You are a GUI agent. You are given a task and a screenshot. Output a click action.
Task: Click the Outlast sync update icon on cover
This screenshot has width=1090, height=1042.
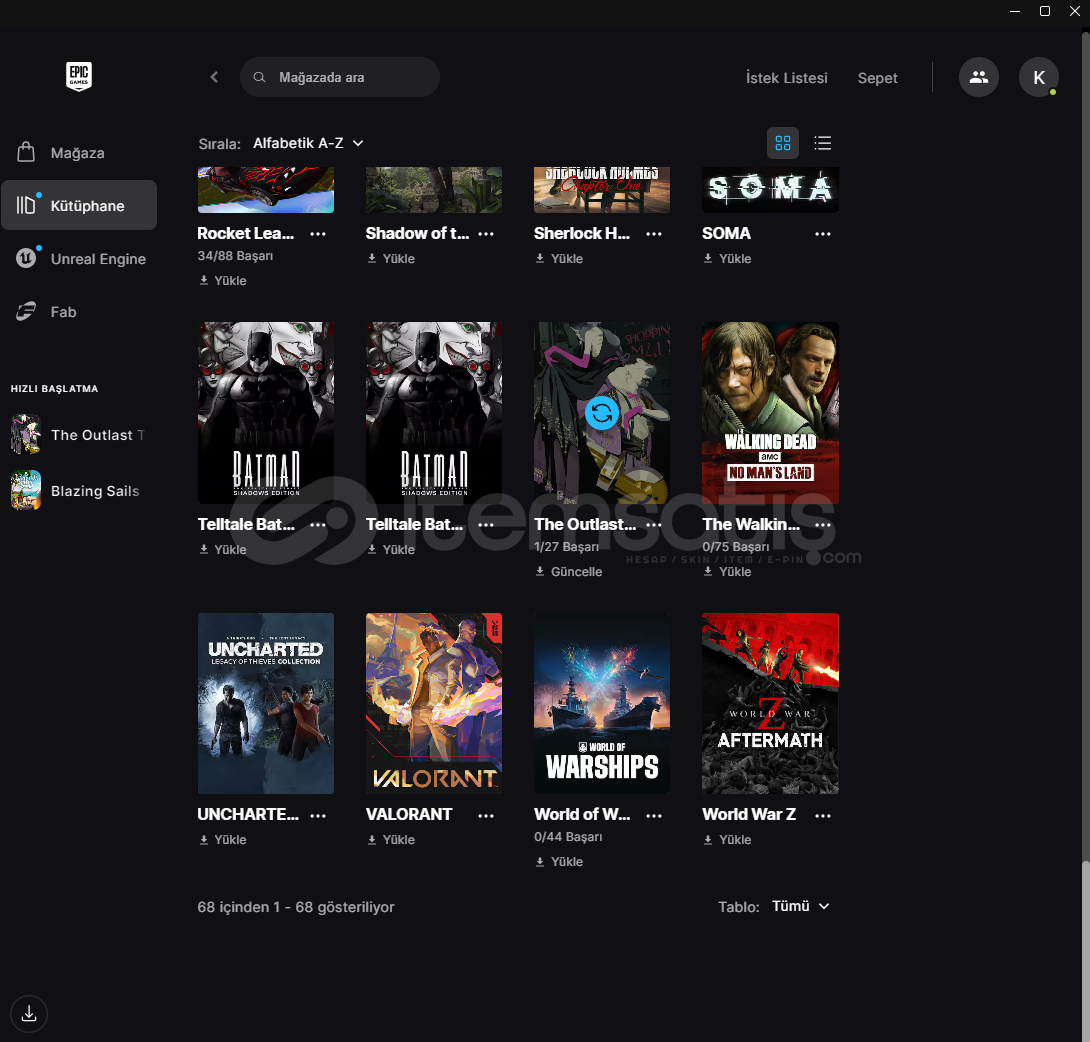tap(602, 414)
